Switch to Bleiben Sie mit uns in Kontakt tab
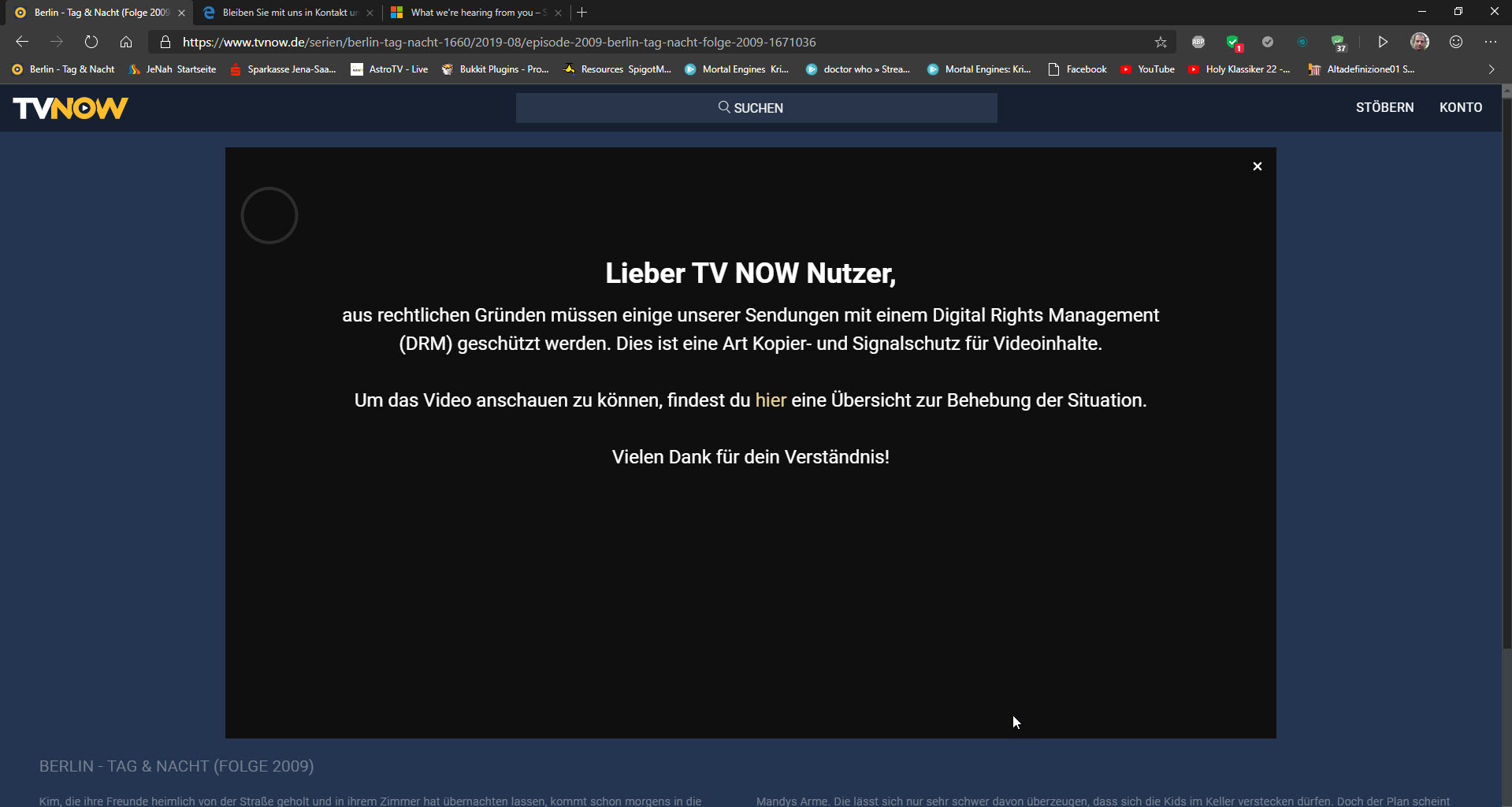 [288, 13]
